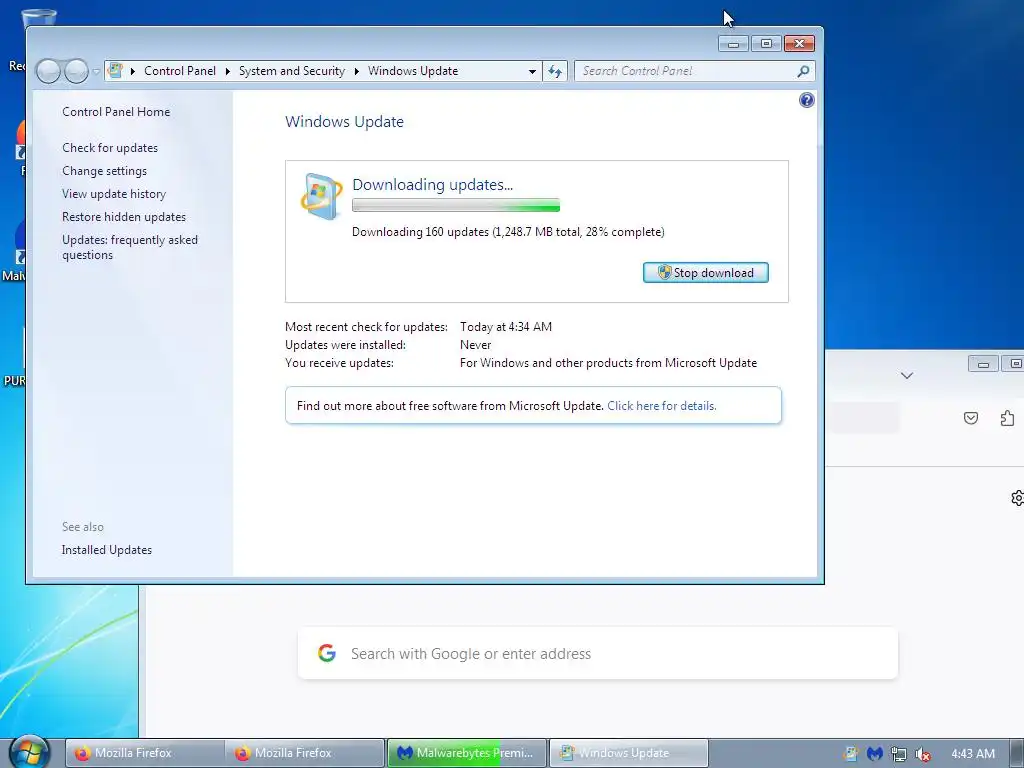Open the Windows Start orb
This screenshot has height=768, width=1024.
[29, 752]
